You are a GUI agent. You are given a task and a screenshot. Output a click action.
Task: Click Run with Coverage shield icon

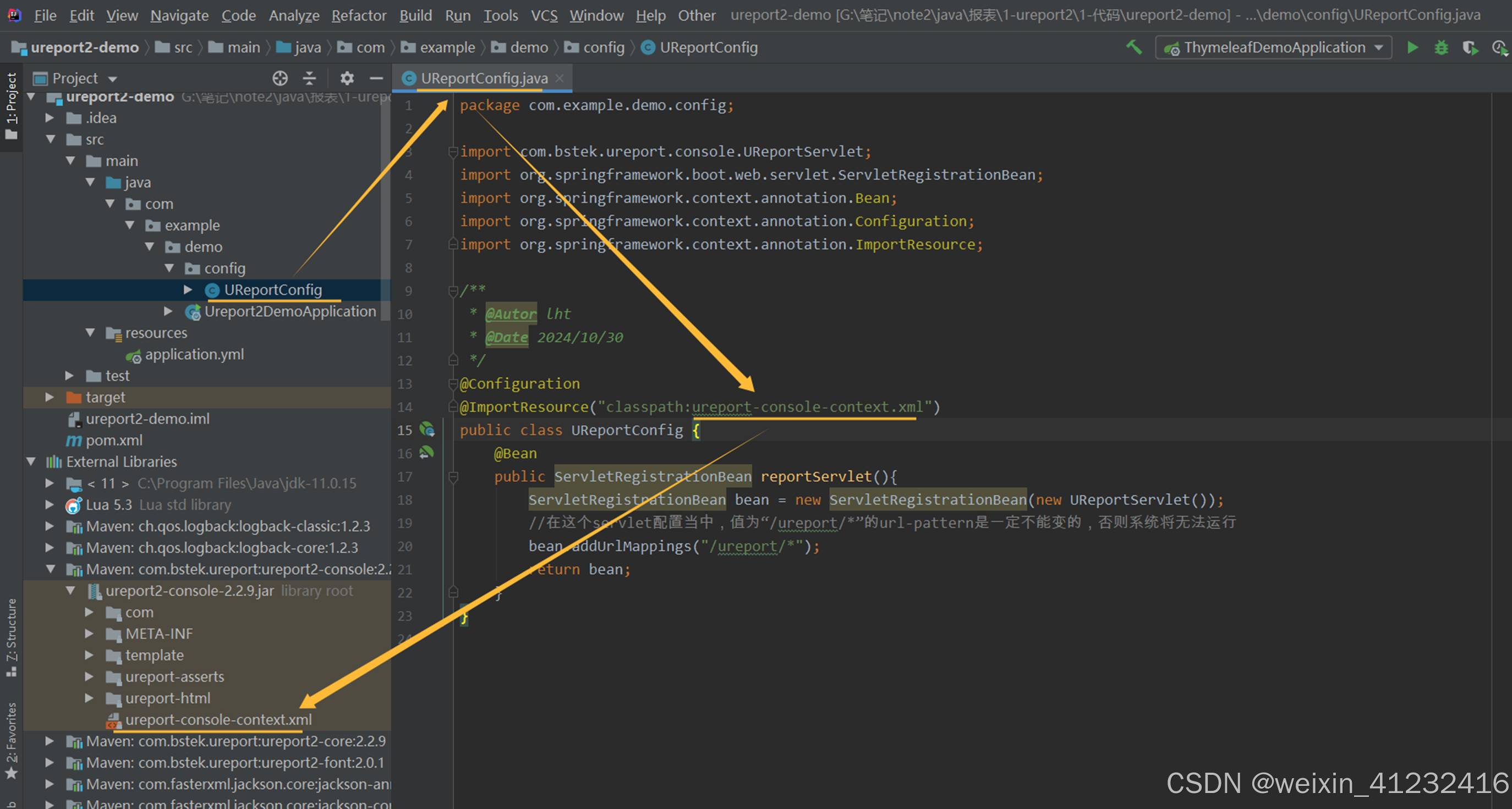pyautogui.click(x=1469, y=47)
